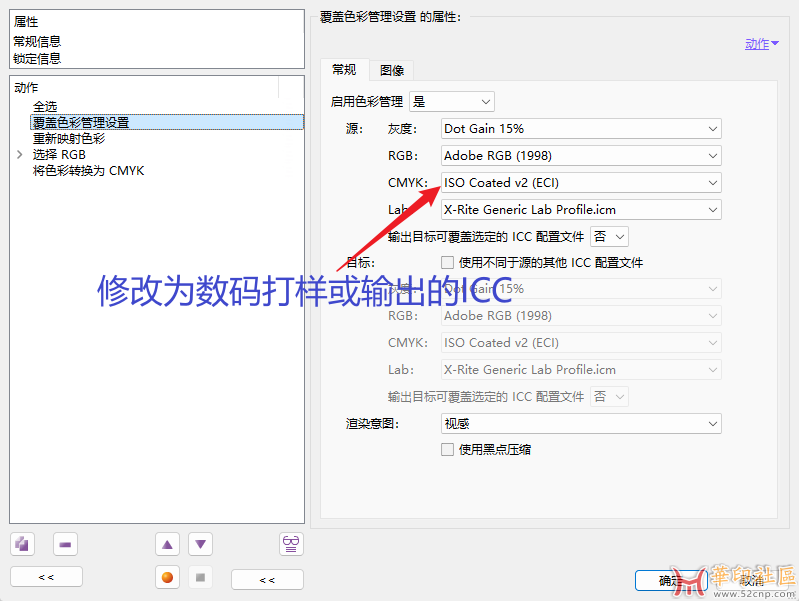Screen dimensions: 799x601
Task: Switch to the 图像 tab
Action: [391, 70]
